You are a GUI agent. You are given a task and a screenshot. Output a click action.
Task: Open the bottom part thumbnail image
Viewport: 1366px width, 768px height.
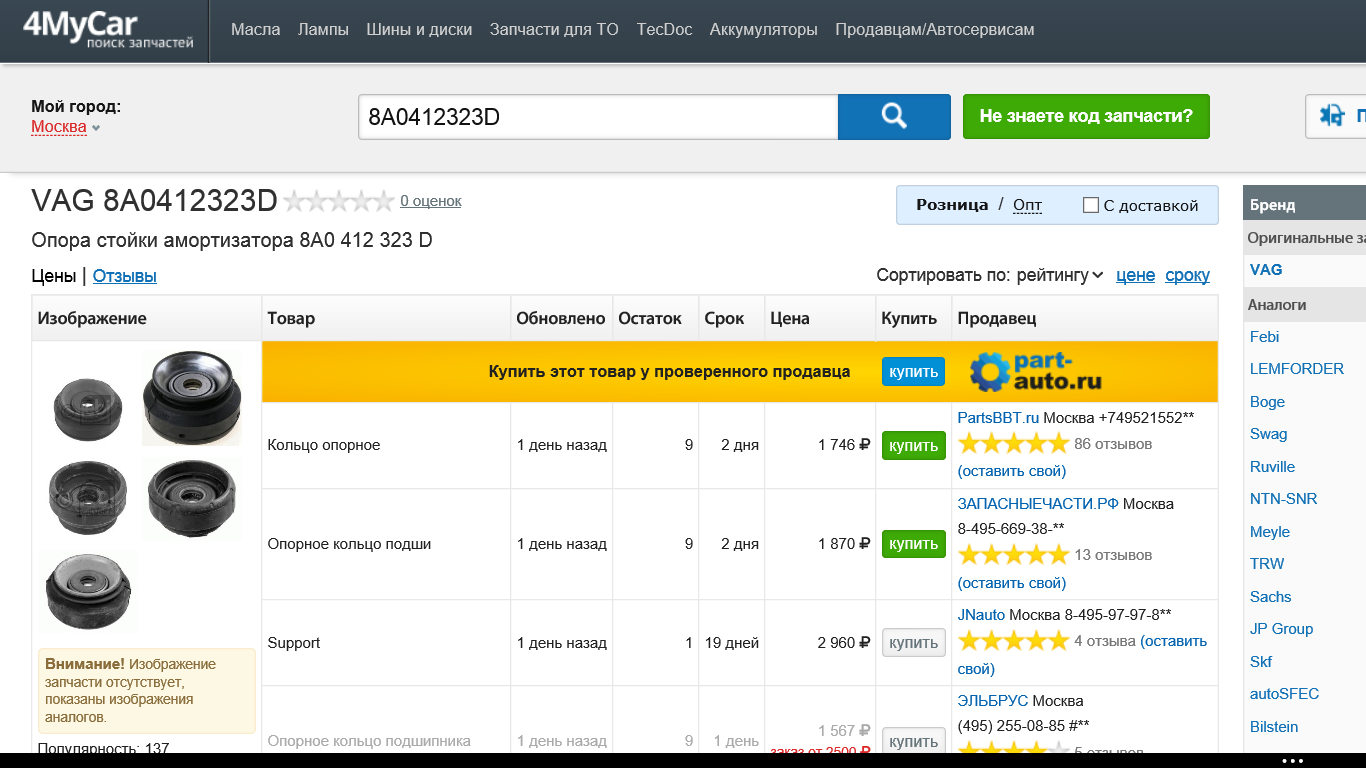(89, 590)
